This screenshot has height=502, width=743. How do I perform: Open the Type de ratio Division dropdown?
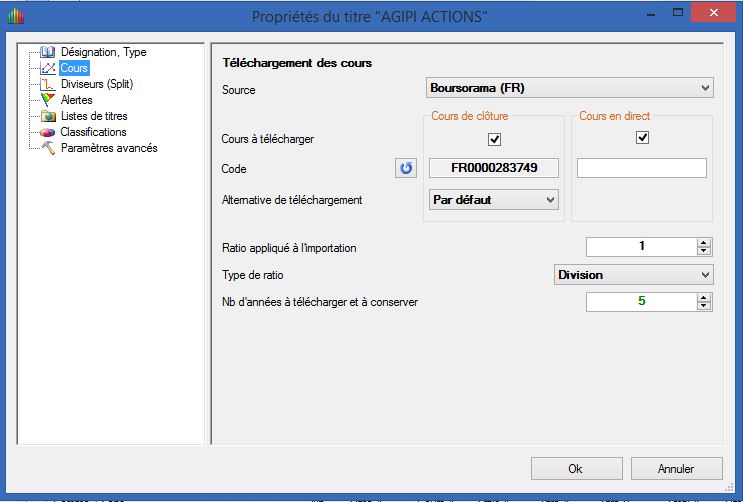(633, 274)
